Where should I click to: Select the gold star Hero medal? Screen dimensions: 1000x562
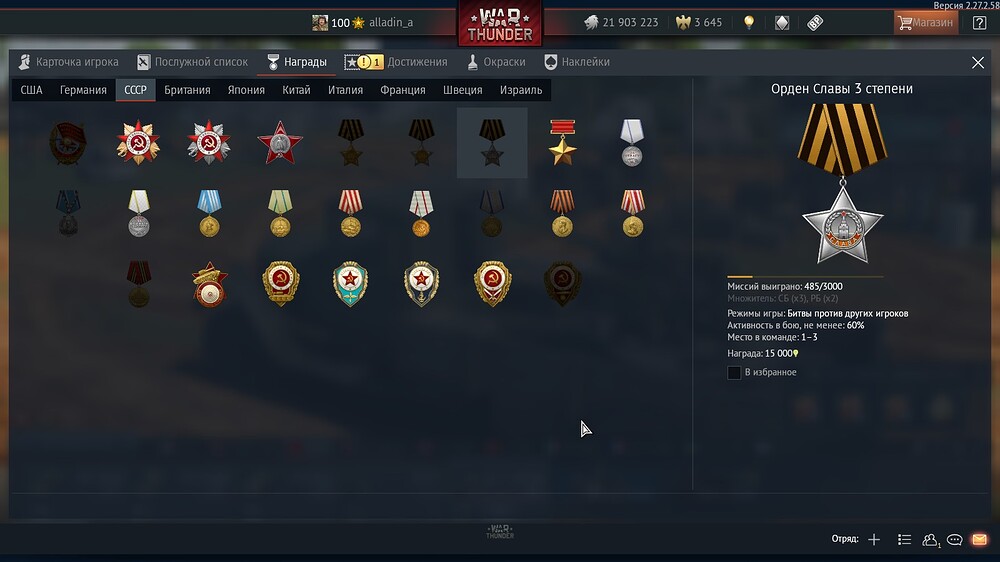(562, 142)
